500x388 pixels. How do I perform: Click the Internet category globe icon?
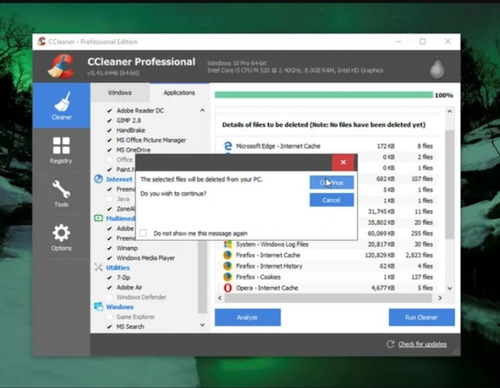(98, 179)
